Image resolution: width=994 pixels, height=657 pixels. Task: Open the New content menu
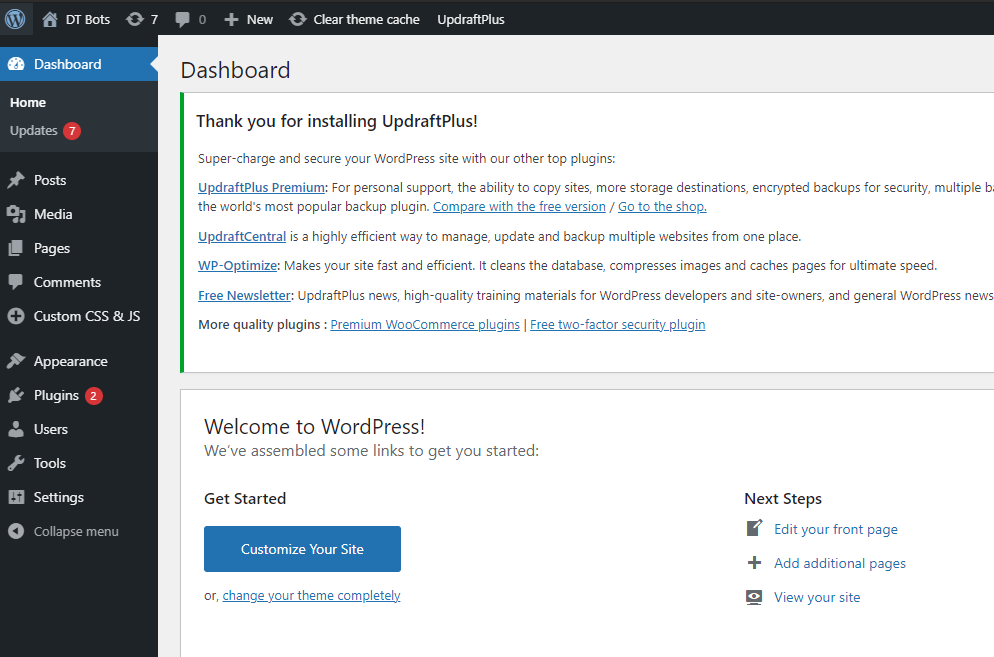click(248, 20)
